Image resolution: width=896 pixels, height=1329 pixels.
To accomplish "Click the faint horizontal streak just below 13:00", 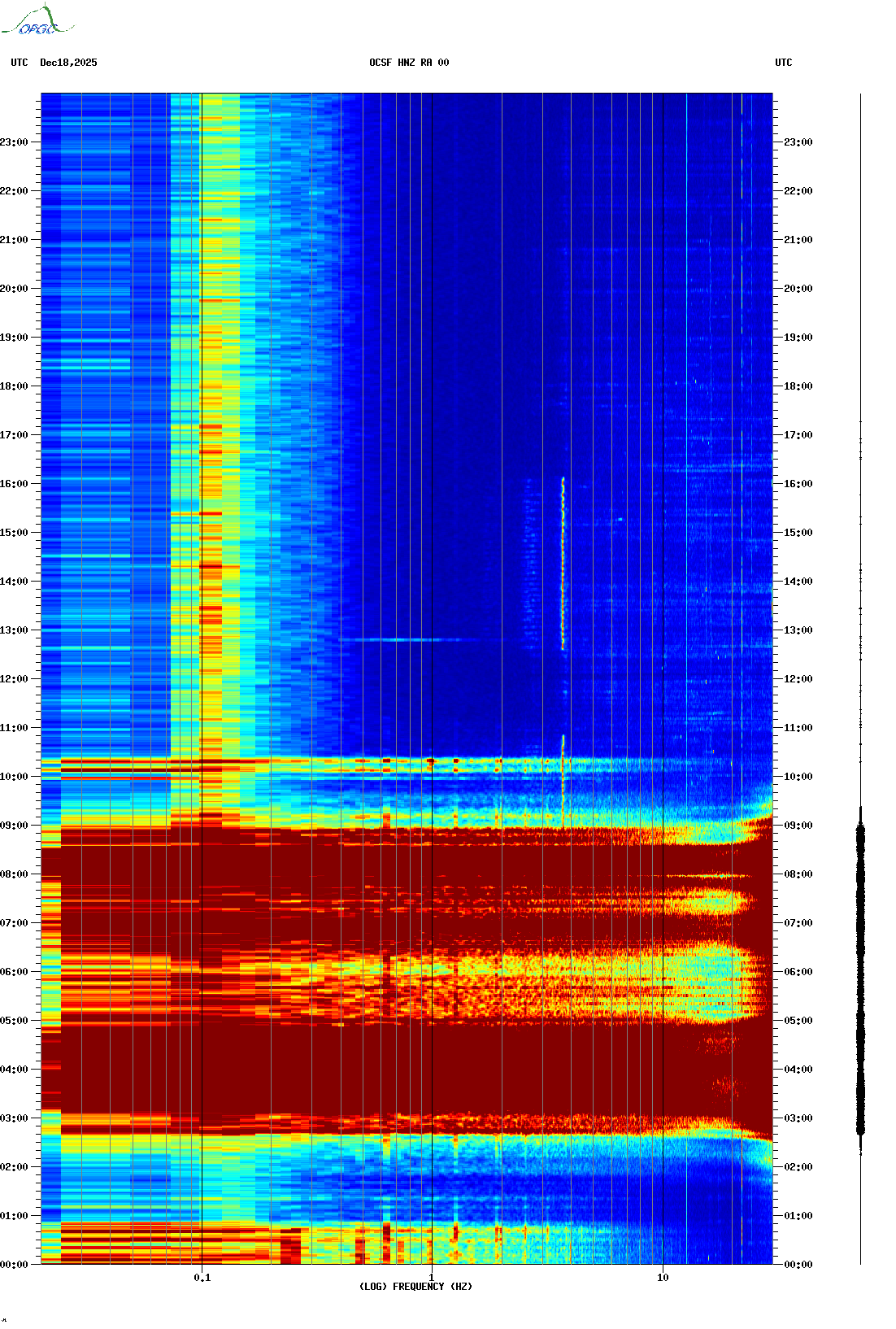I will click(x=398, y=640).
